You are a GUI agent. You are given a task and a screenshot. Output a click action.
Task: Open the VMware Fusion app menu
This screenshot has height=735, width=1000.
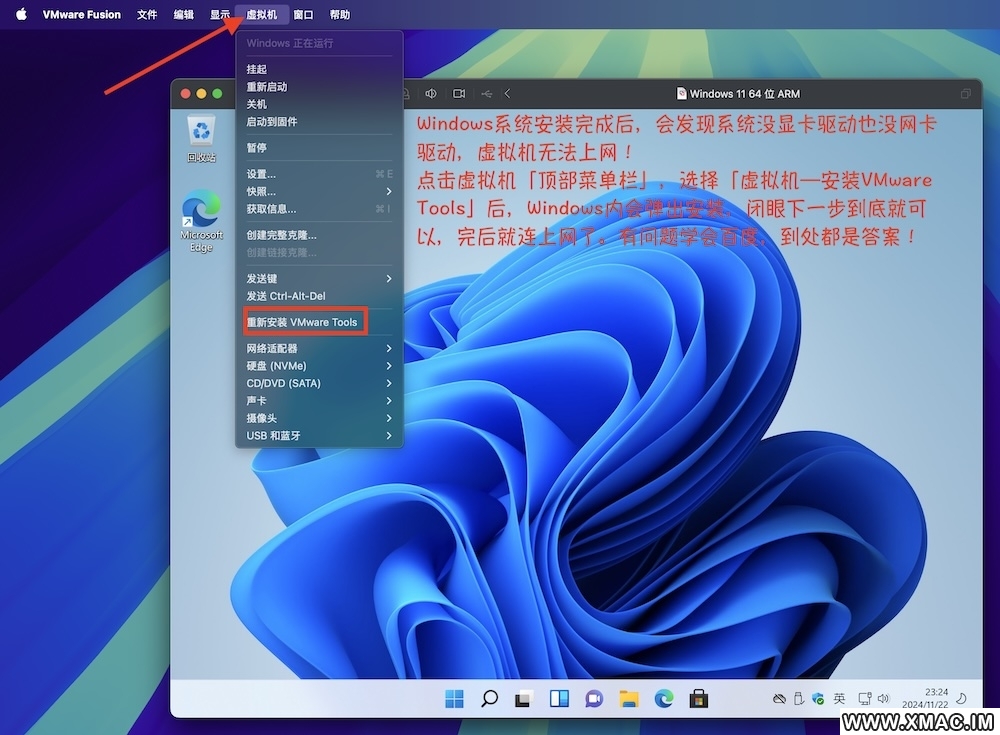(x=82, y=14)
